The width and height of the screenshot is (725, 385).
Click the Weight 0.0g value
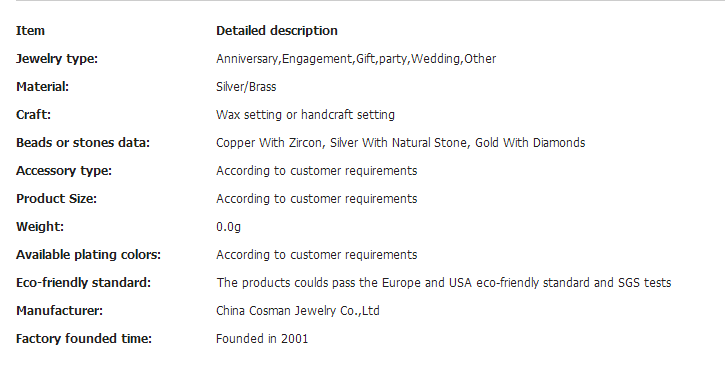pyautogui.click(x=228, y=227)
